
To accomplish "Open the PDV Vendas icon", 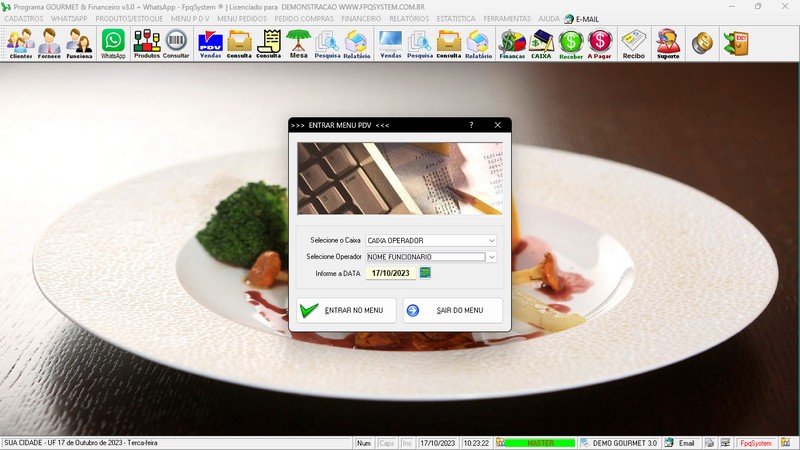I will 210,44.
